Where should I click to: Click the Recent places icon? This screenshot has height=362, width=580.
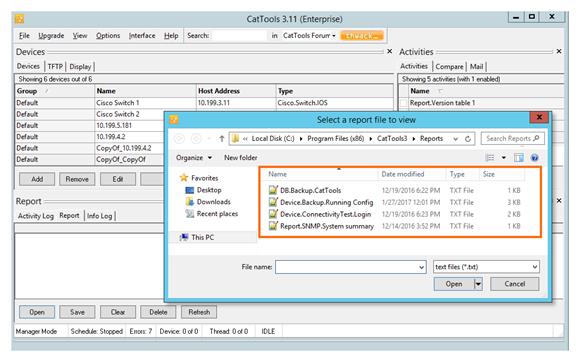pos(190,214)
